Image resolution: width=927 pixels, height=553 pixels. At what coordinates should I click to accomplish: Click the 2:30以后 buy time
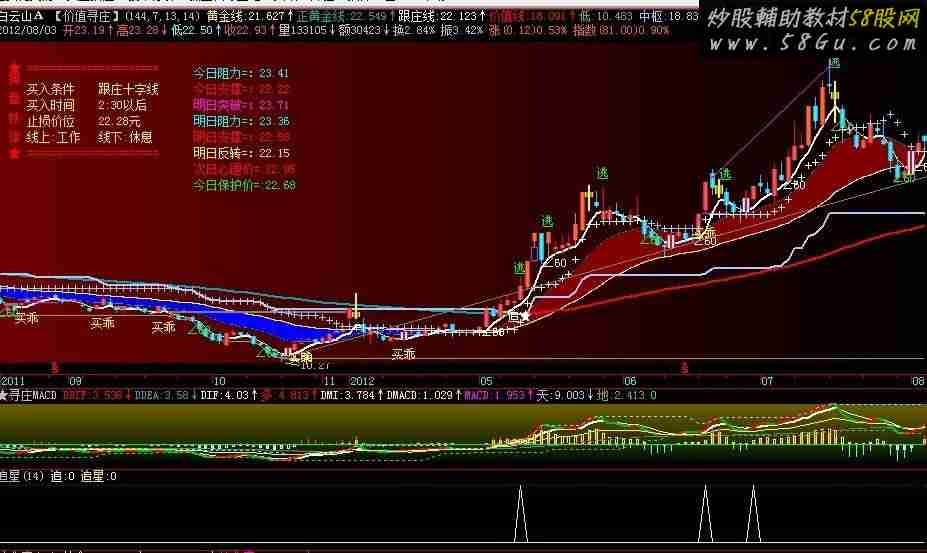point(122,105)
